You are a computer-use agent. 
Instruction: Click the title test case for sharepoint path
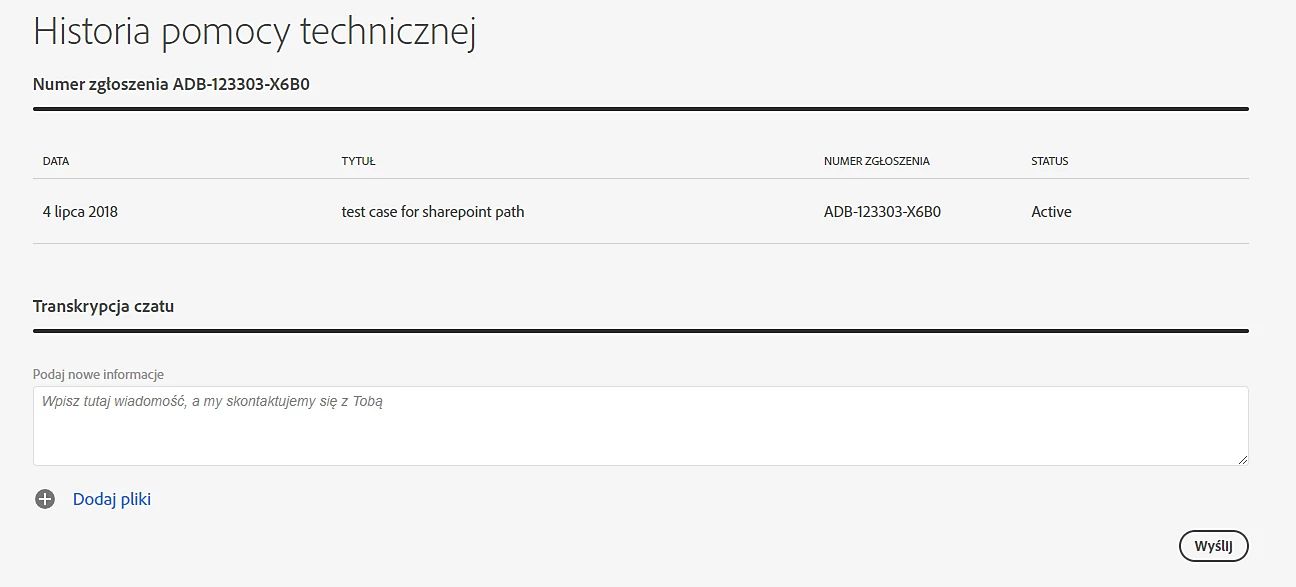tap(433, 212)
